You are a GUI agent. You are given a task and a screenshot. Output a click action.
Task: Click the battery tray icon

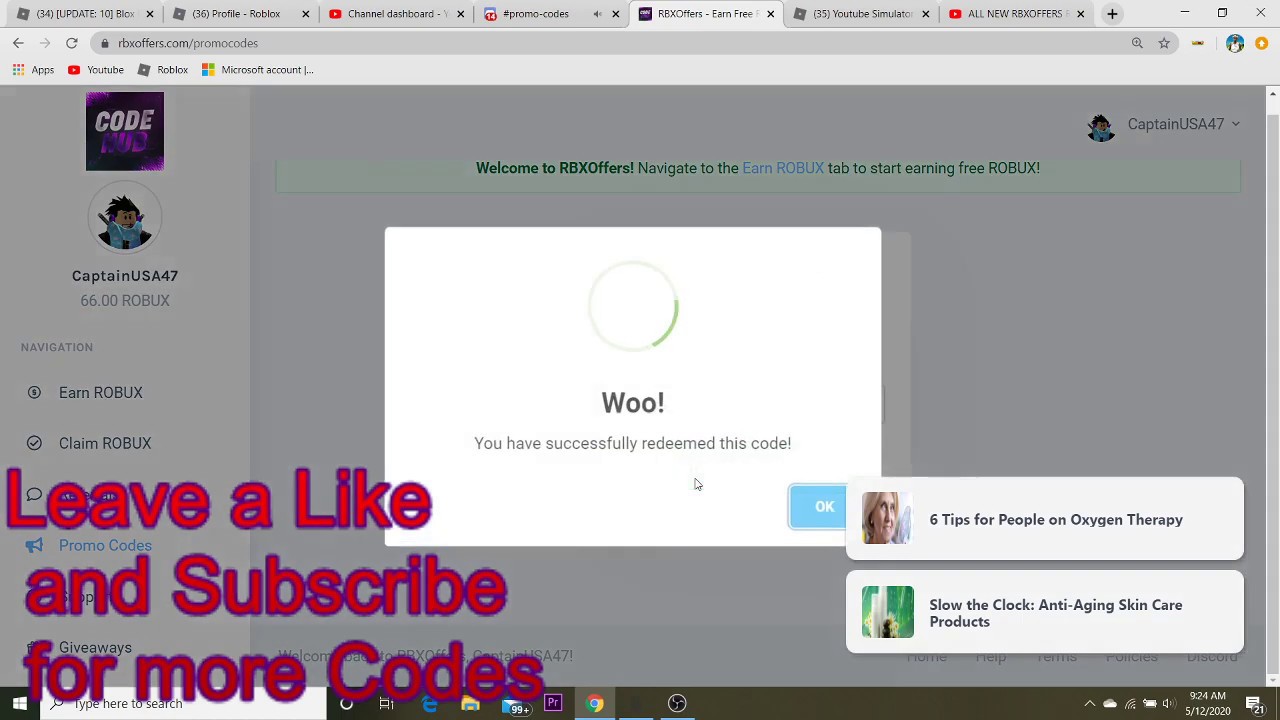pos(1150,703)
